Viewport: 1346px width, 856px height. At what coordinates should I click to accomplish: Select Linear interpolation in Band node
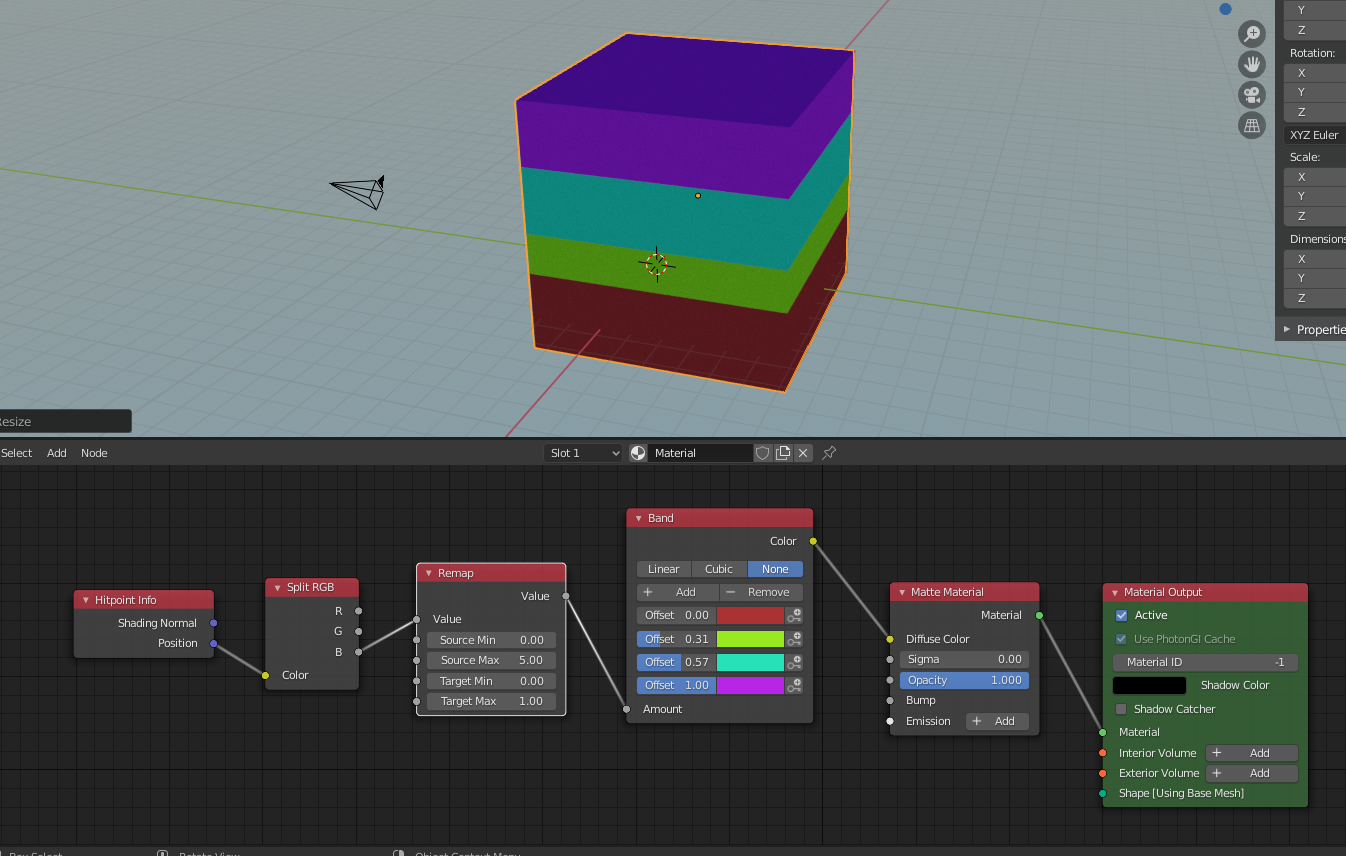click(664, 569)
